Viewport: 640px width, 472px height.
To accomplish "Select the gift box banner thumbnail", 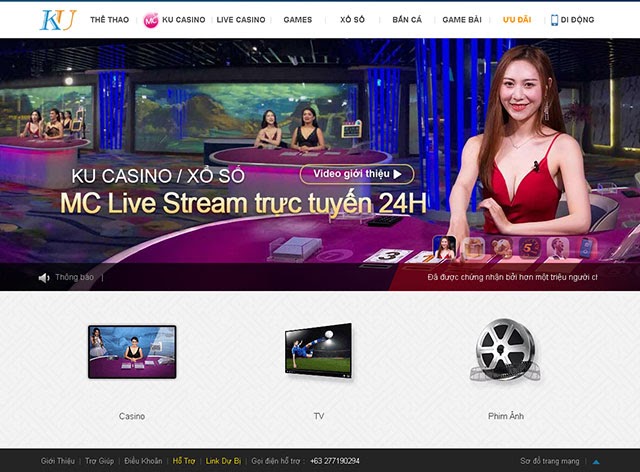I will pos(473,248).
